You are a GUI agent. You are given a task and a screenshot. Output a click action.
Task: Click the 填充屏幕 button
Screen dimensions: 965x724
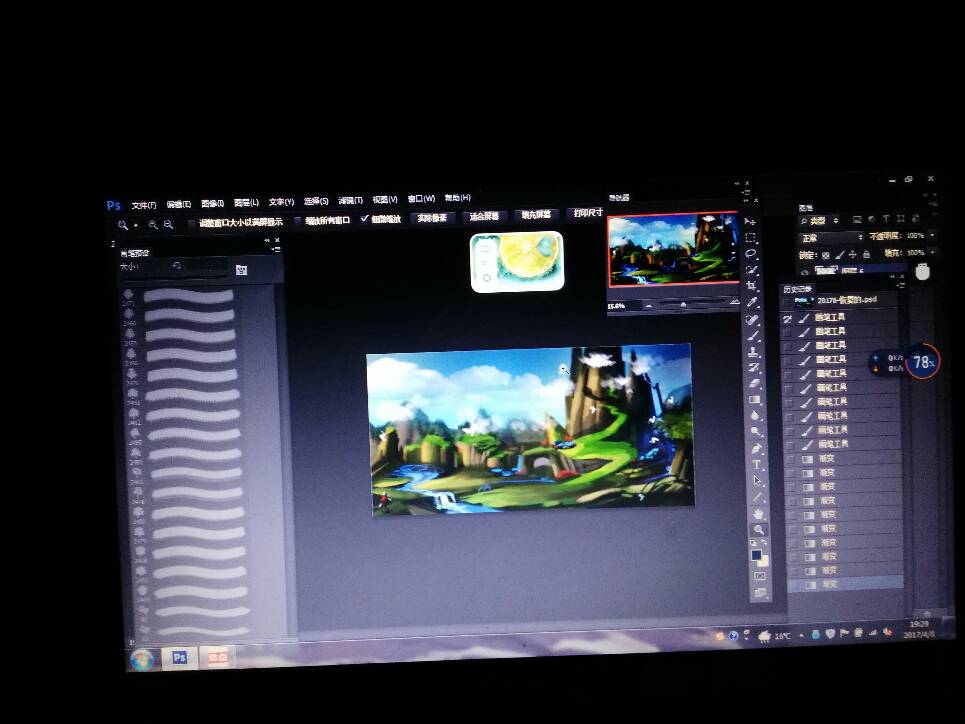click(536, 214)
